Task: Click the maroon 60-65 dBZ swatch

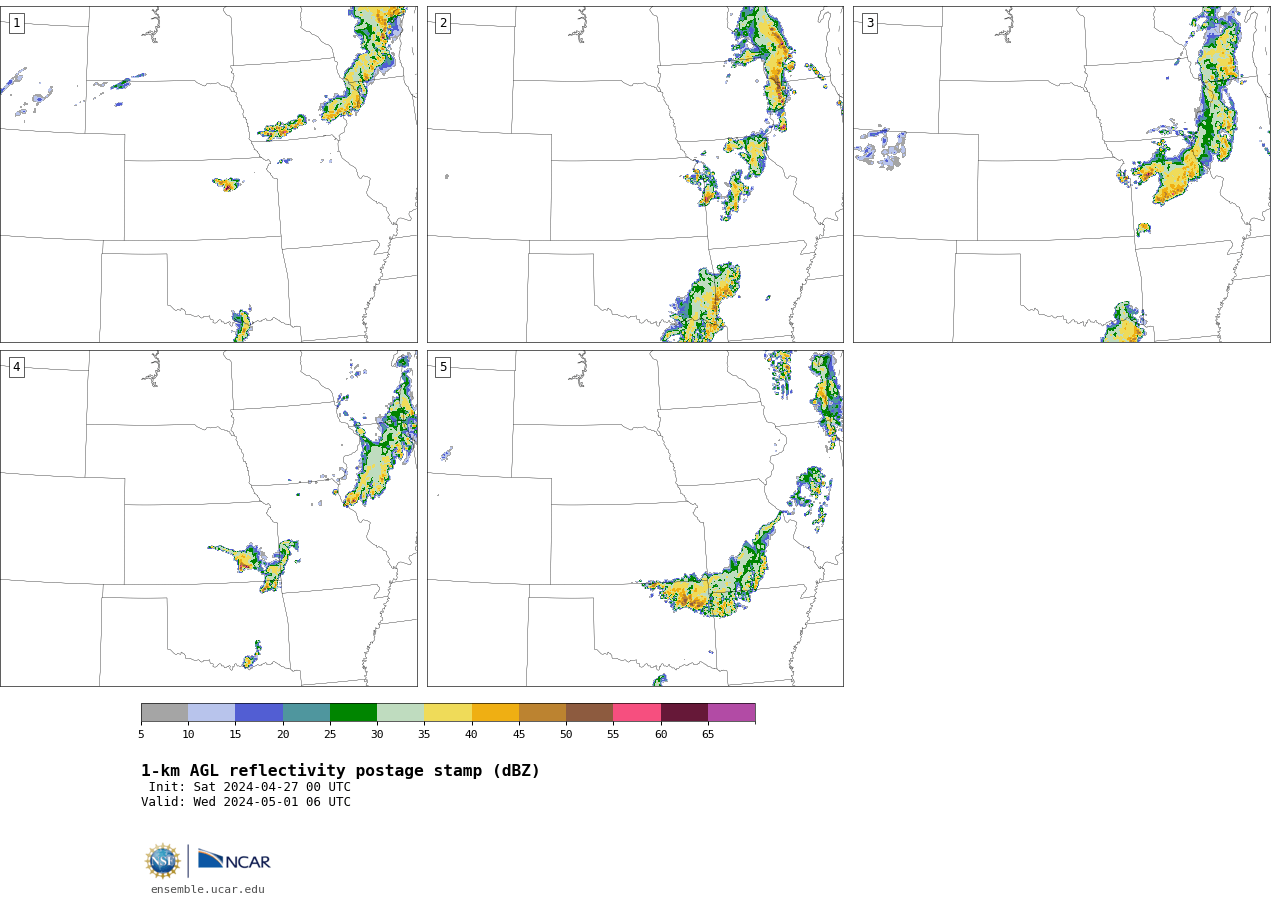Action: coord(684,713)
